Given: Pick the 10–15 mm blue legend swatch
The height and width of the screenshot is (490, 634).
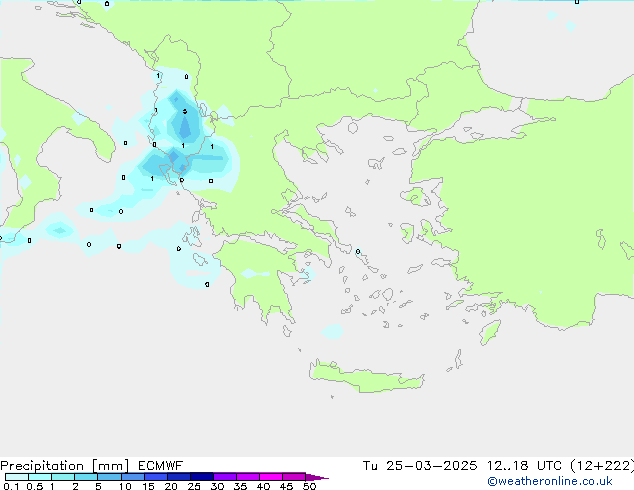Looking at the screenshot, I should pyautogui.click(x=132, y=477).
